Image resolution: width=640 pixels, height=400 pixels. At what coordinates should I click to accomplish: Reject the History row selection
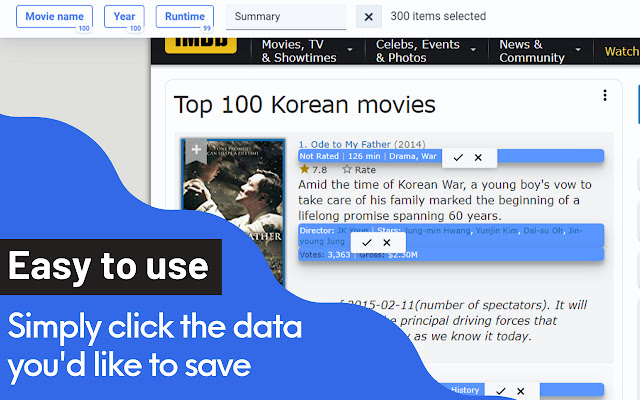521,391
